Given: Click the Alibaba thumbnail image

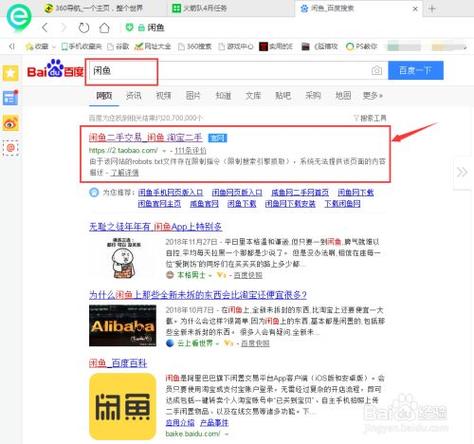Looking at the screenshot, I should coord(123,326).
